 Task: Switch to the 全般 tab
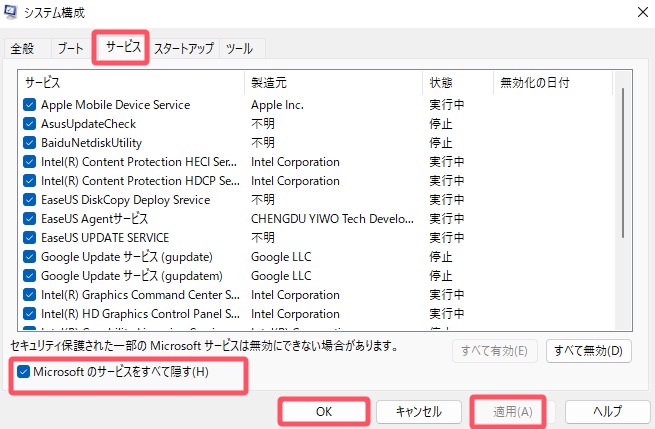click(x=22, y=48)
